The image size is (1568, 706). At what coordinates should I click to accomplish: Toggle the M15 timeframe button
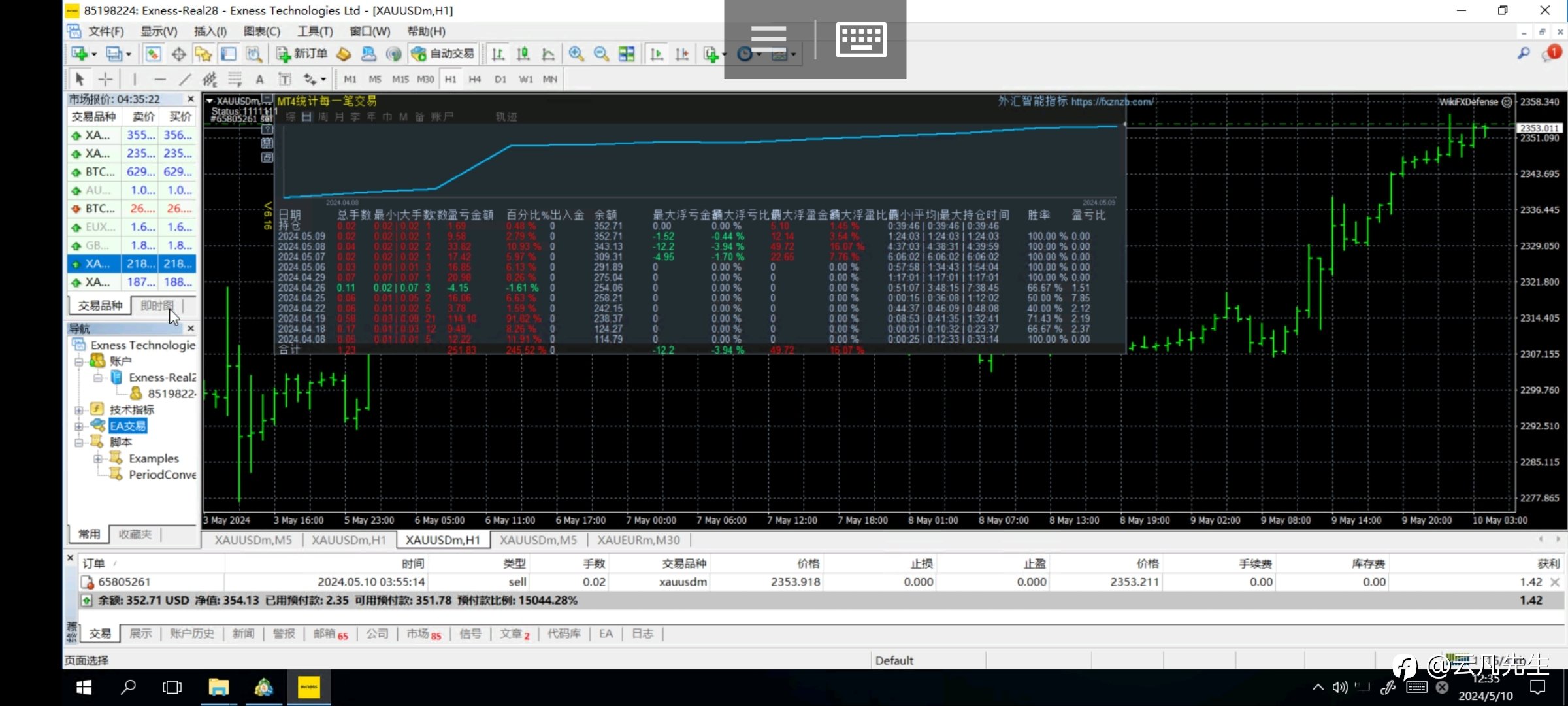(400, 79)
